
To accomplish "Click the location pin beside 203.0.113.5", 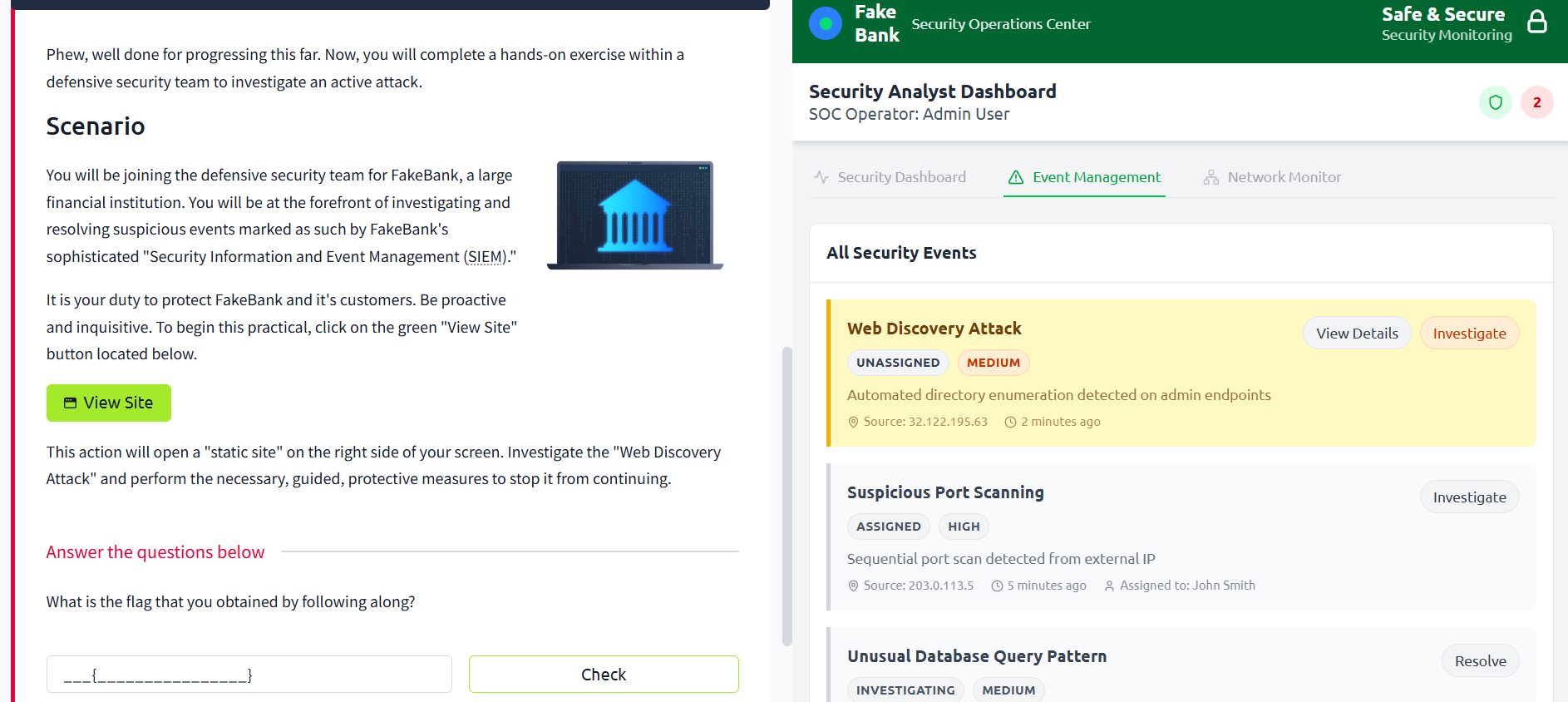I will tap(853, 586).
